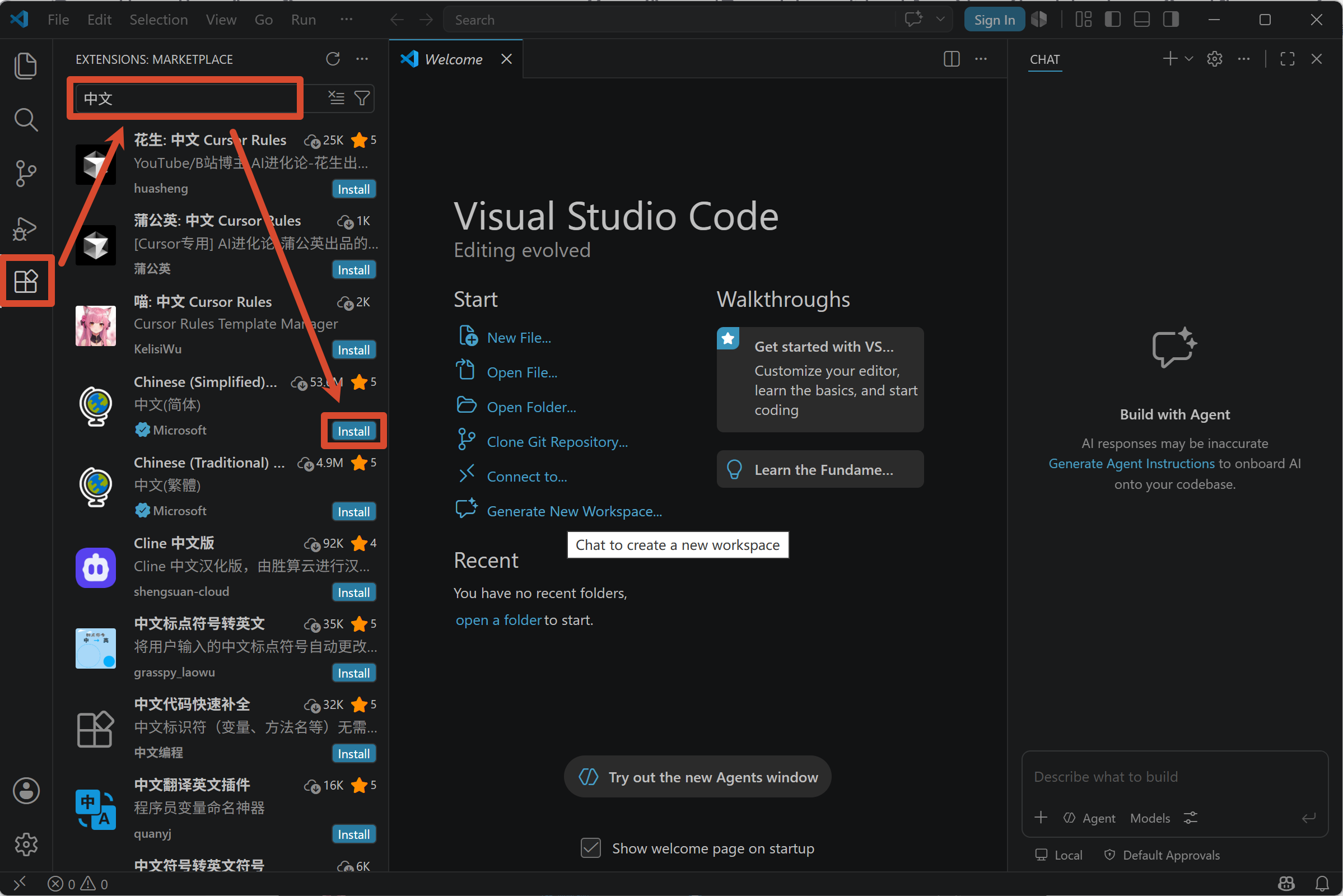
Task: Click the Sign In button
Action: click(995, 20)
